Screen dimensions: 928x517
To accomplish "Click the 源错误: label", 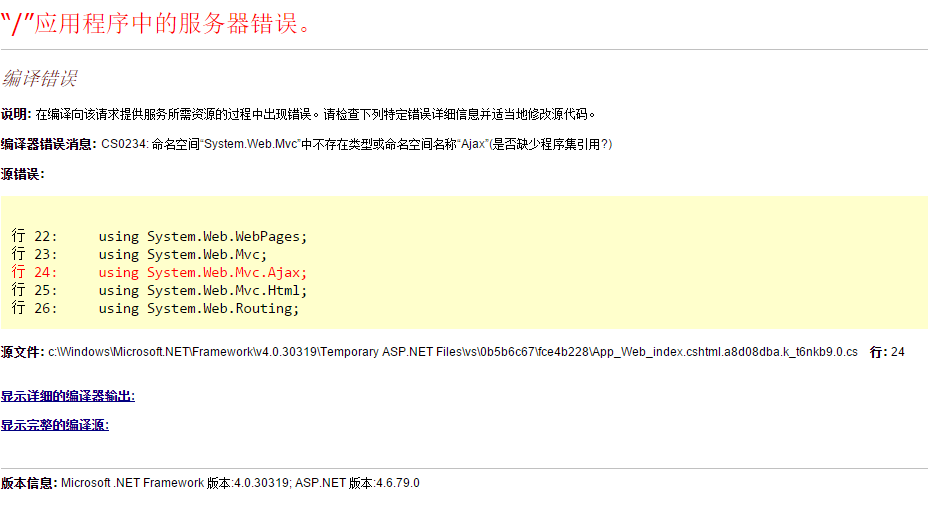I will [x=22, y=174].
